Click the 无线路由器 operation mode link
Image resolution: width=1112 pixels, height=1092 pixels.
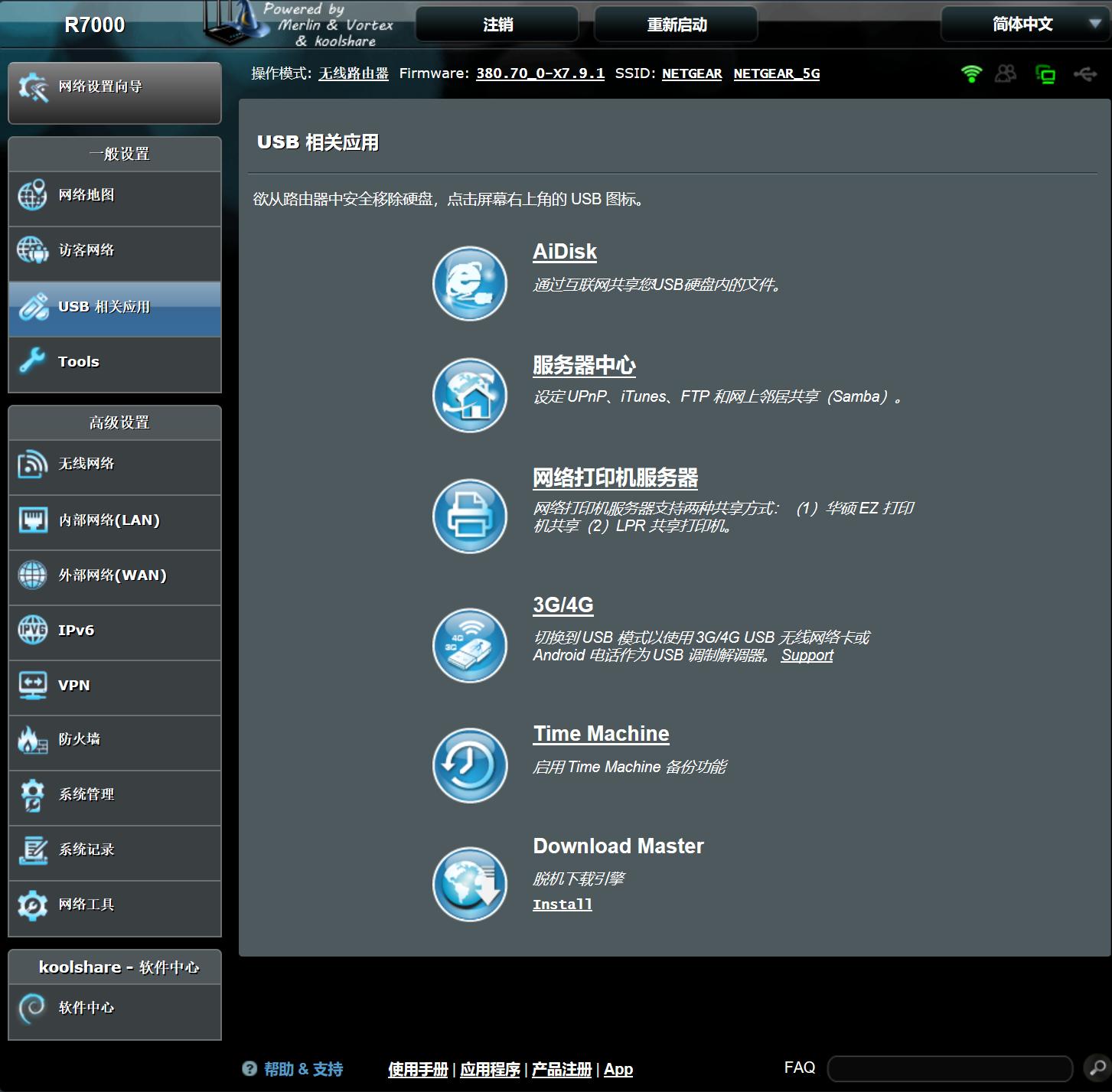pyautogui.click(x=354, y=73)
